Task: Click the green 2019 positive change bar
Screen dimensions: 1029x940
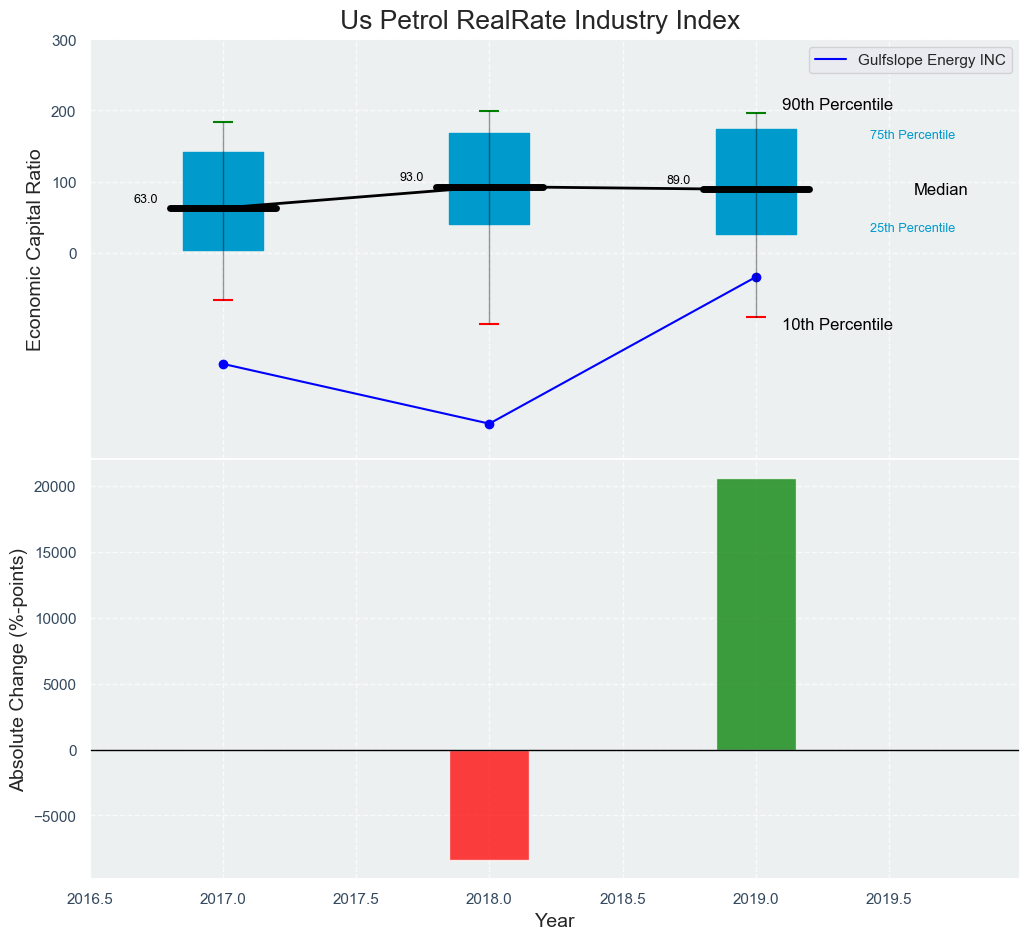Action: pyautogui.click(x=756, y=614)
